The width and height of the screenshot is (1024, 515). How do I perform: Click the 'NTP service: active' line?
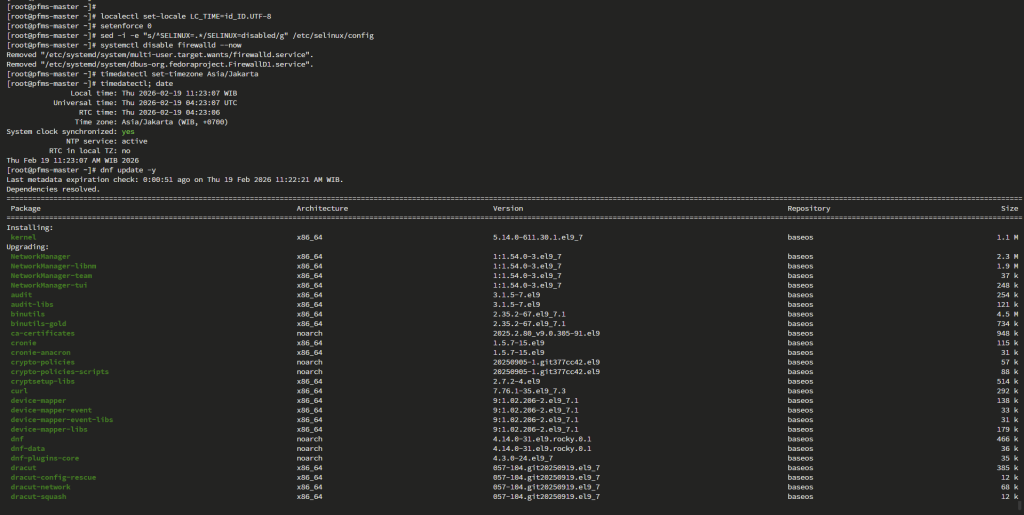coord(106,141)
